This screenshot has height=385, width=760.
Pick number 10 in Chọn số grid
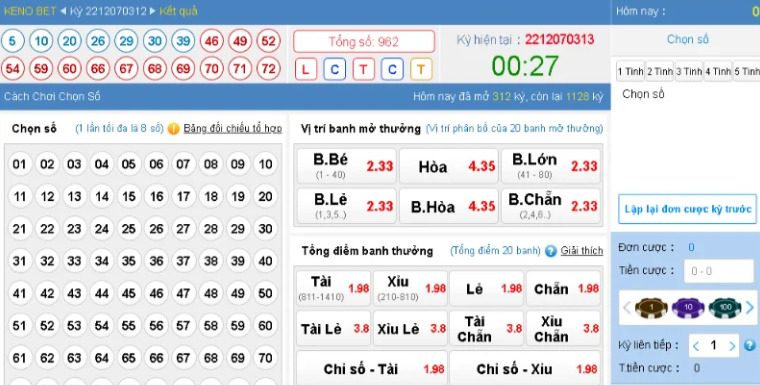pyautogui.click(x=265, y=164)
